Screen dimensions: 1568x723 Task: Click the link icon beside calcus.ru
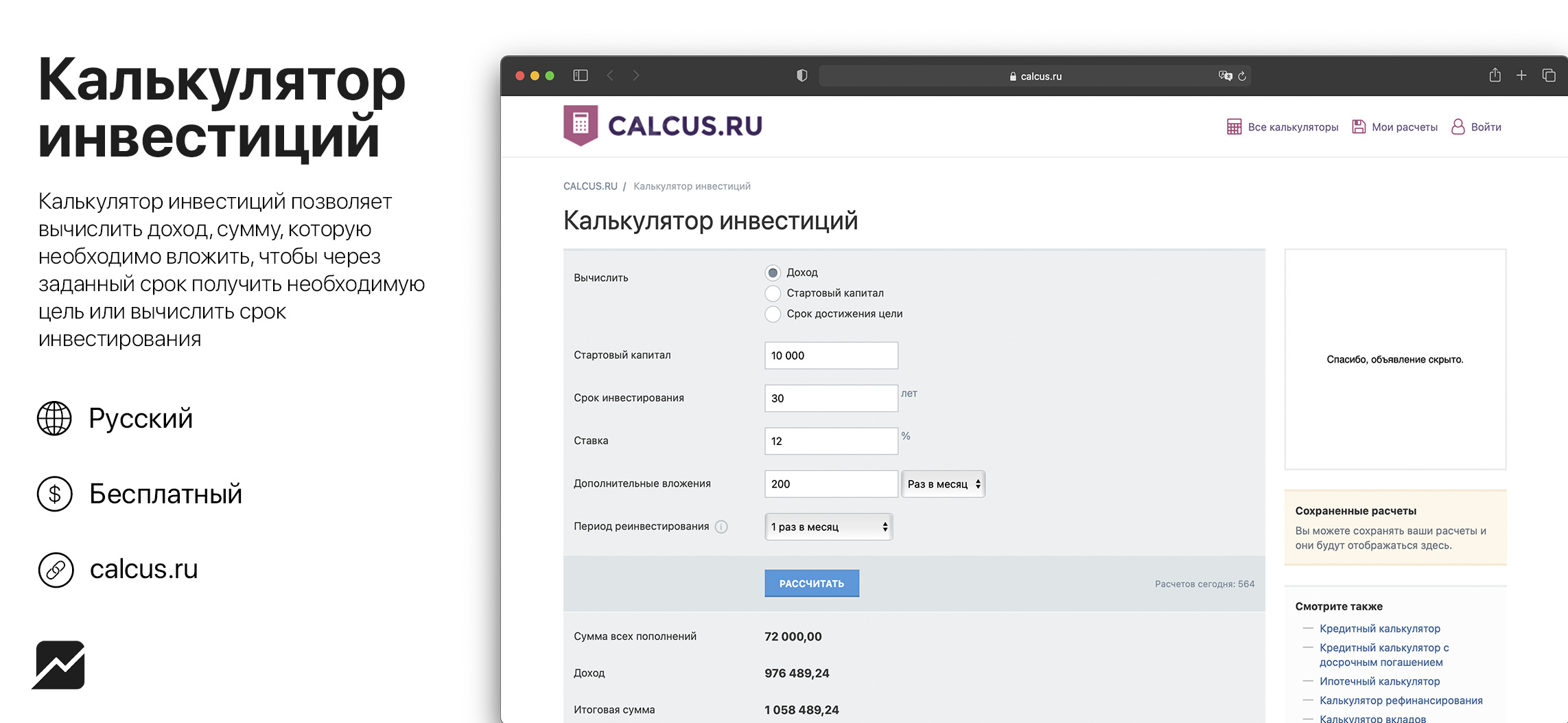[56, 569]
